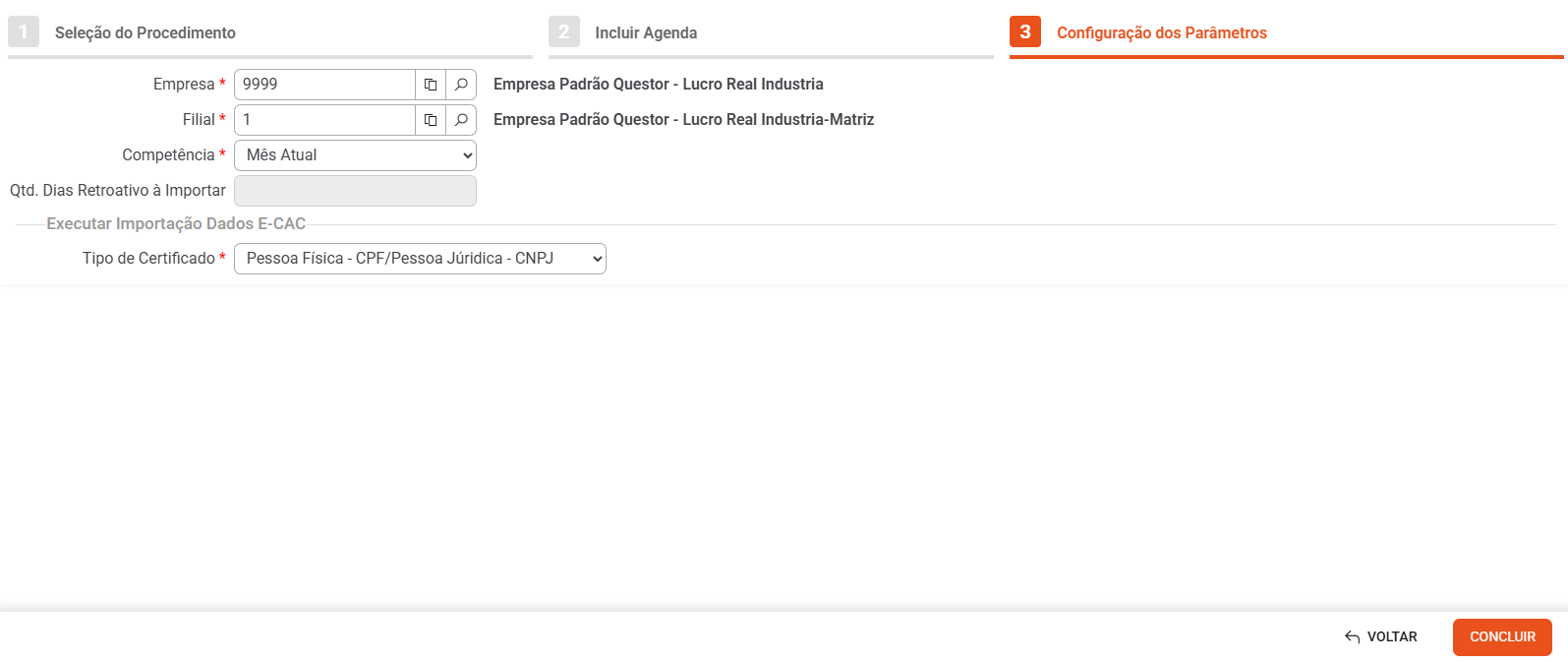Open the Empresa search magnifier icon

point(461,85)
